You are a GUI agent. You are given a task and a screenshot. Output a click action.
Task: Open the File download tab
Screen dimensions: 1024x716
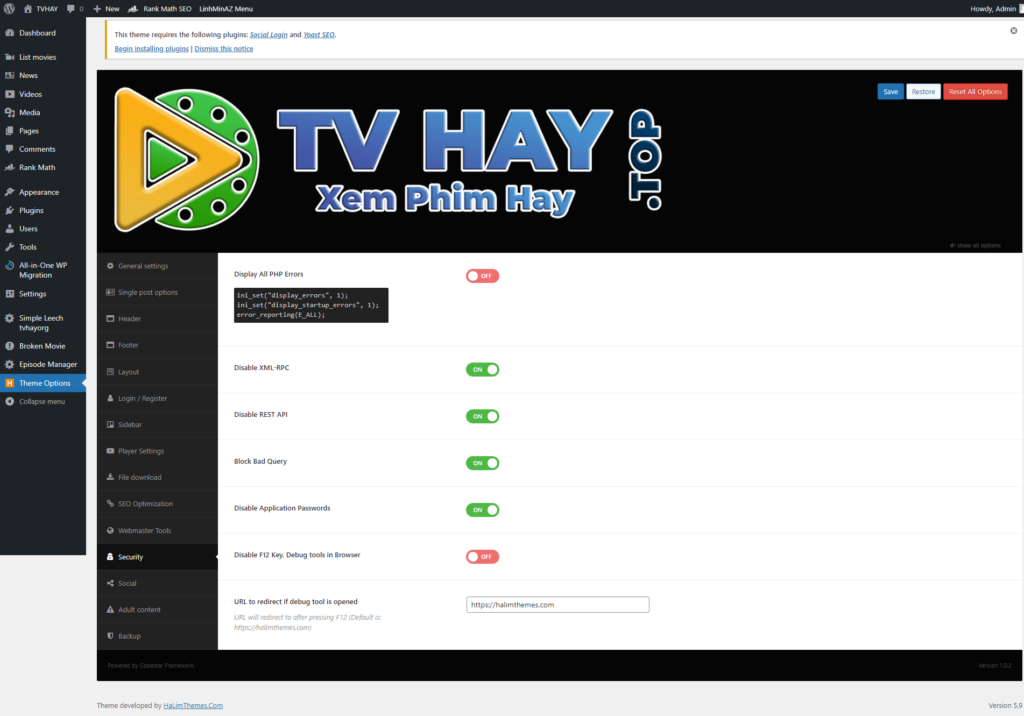click(x=157, y=478)
